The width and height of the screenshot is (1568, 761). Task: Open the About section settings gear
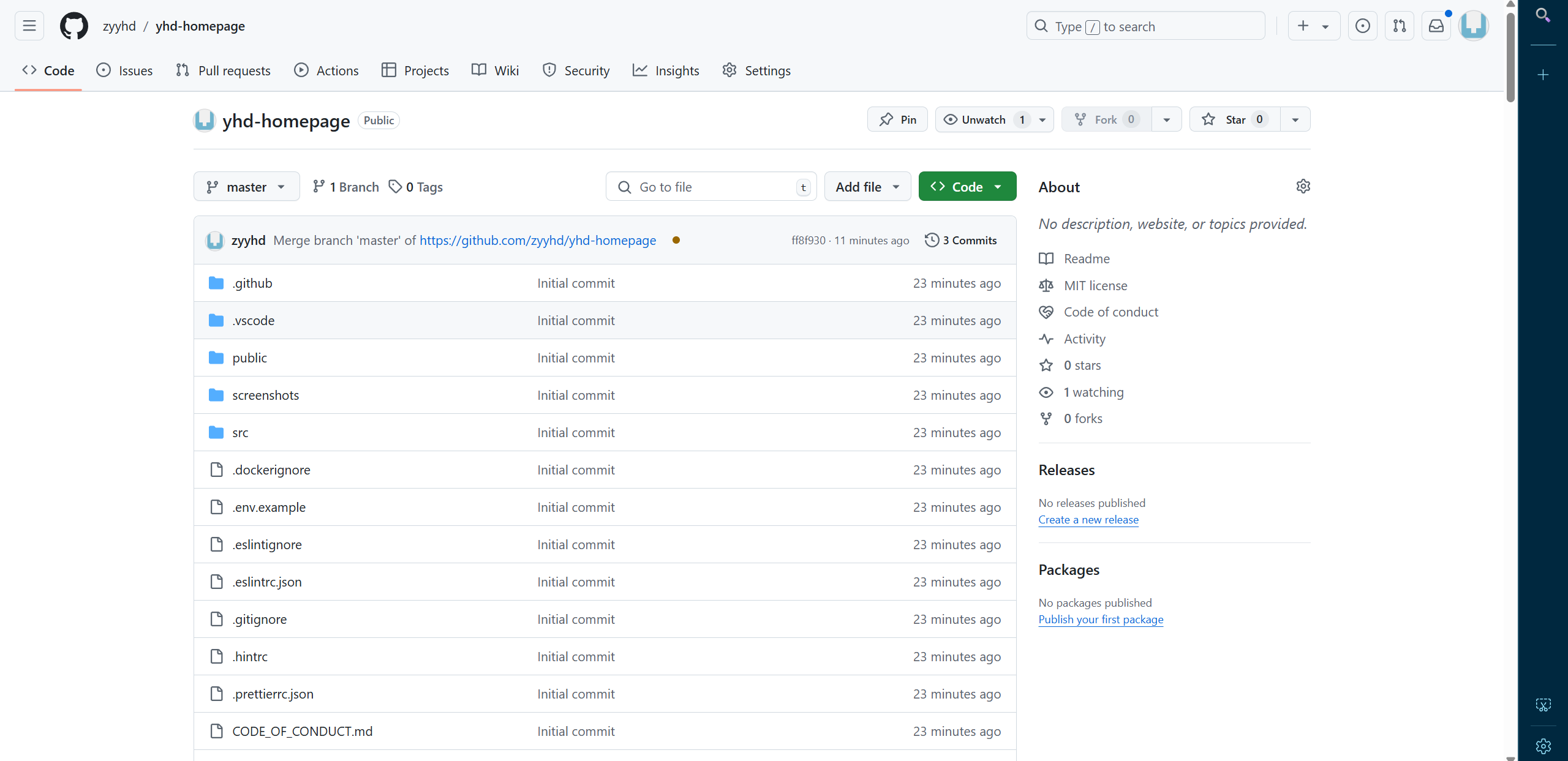coord(1303,186)
